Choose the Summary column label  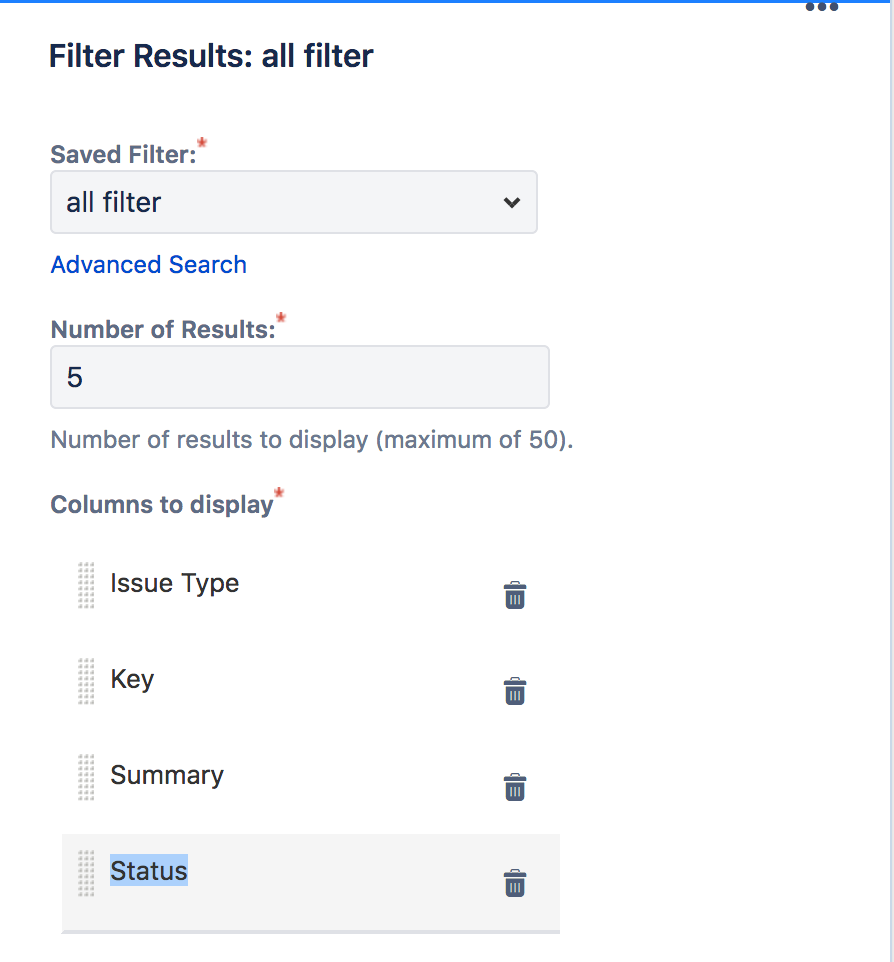[167, 775]
